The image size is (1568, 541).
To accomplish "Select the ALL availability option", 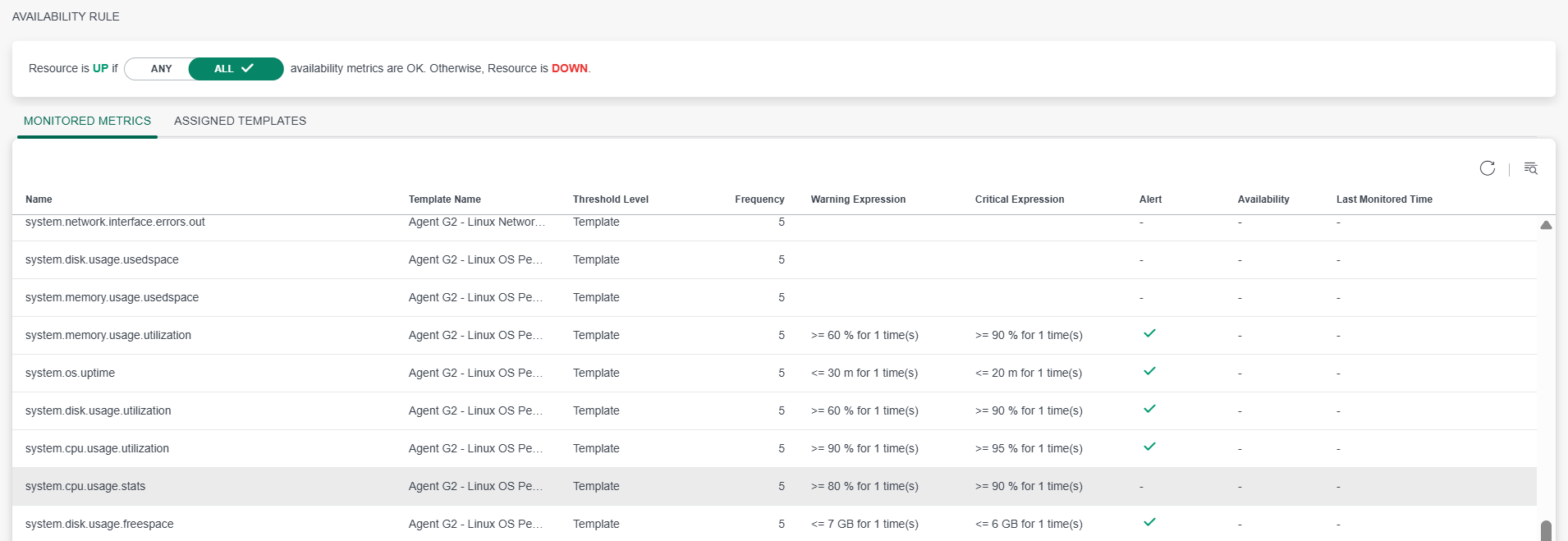I will pyautogui.click(x=236, y=69).
